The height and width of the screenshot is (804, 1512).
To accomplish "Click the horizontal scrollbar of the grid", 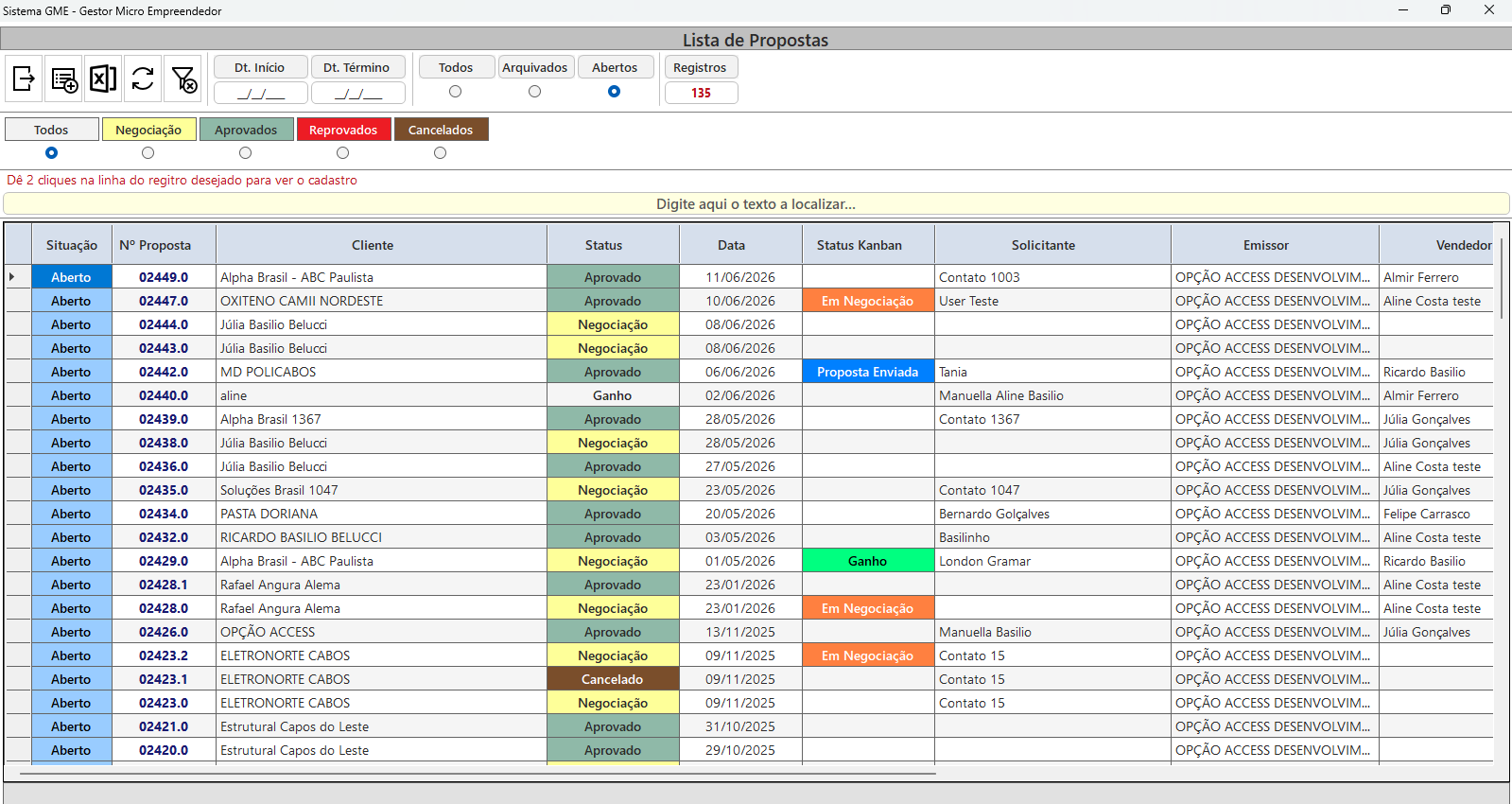I will [x=478, y=774].
